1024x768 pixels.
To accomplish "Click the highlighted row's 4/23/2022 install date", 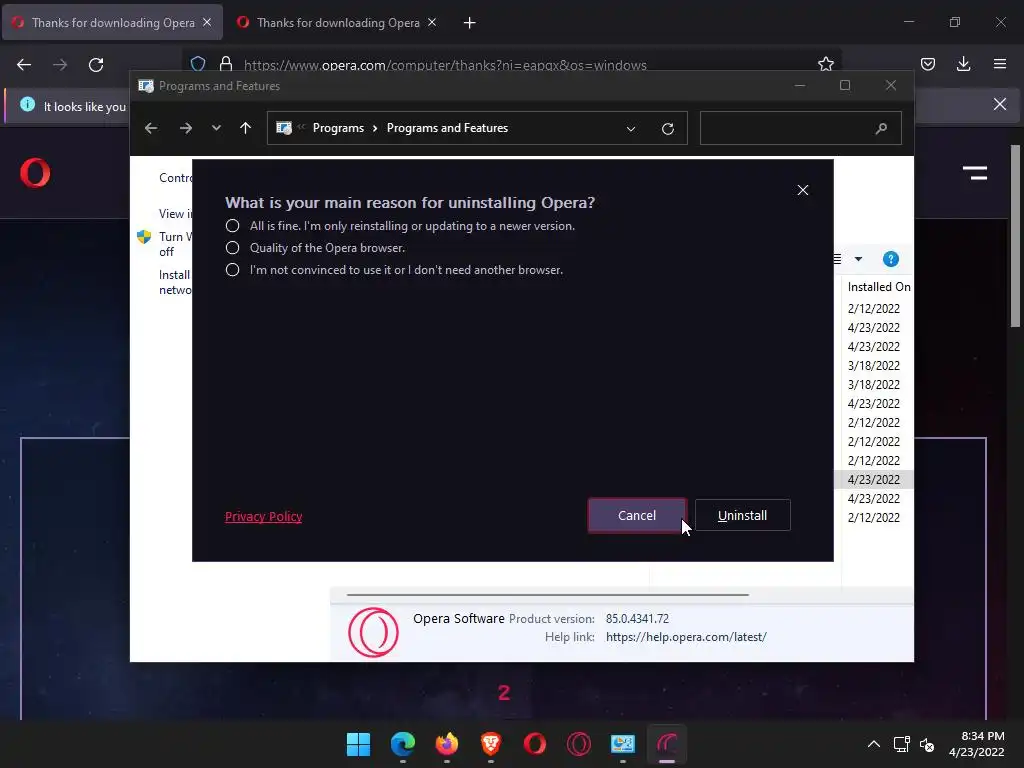I will pyautogui.click(x=873, y=479).
